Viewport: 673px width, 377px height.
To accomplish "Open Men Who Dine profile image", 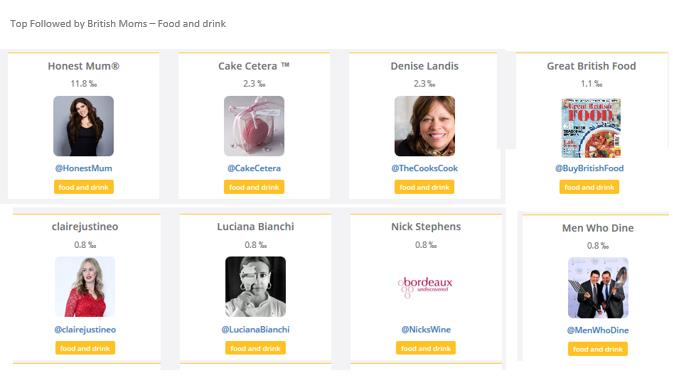I will coord(598,288).
